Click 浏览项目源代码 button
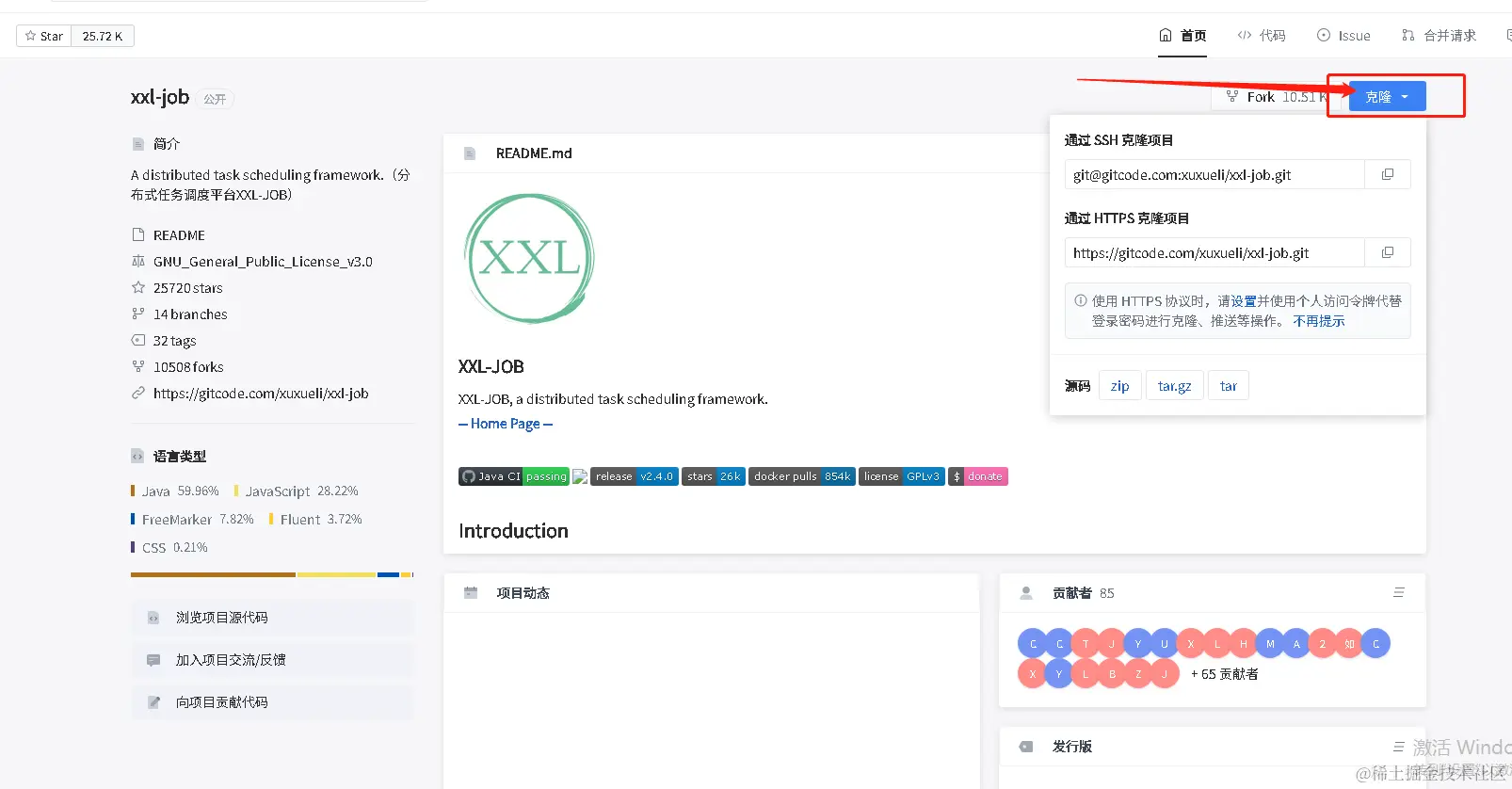1512x789 pixels. tap(272, 618)
